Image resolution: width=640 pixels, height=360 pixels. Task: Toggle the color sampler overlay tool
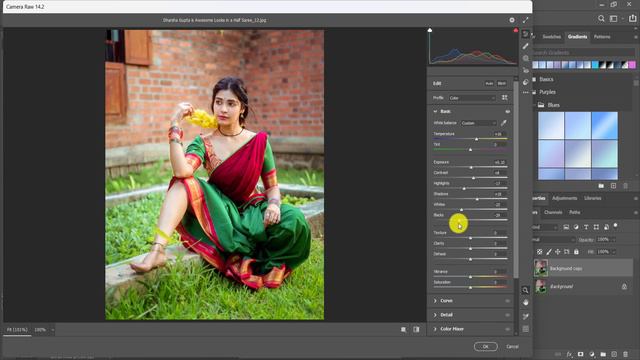point(526,316)
